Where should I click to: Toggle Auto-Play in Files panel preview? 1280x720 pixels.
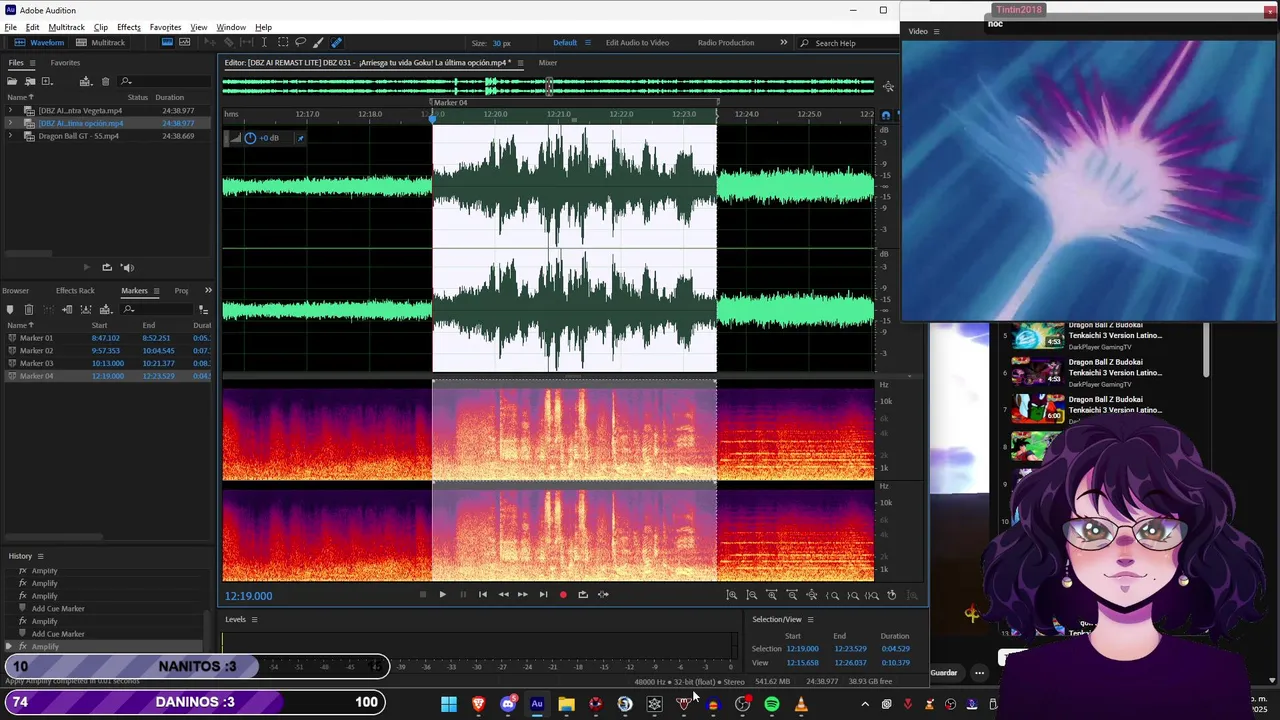pos(127,267)
